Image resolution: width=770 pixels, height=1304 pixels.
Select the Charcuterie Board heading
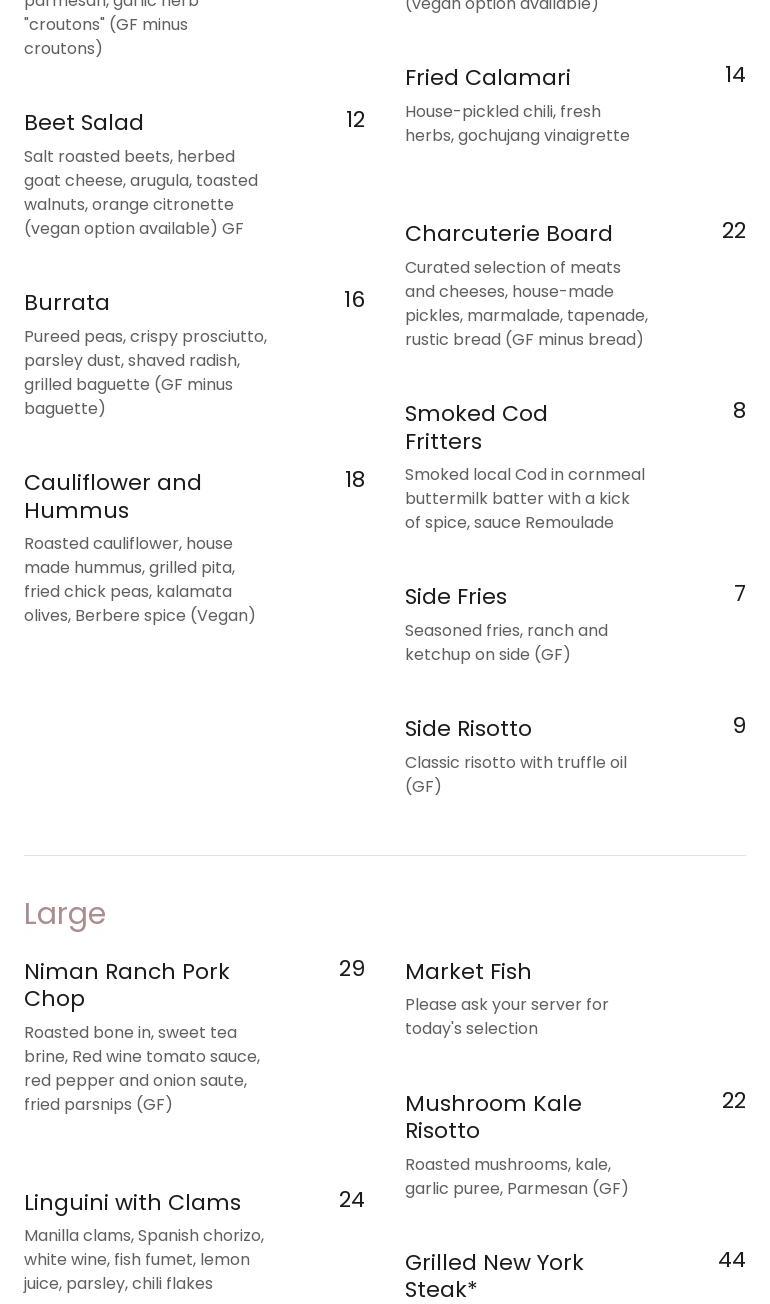(508, 233)
